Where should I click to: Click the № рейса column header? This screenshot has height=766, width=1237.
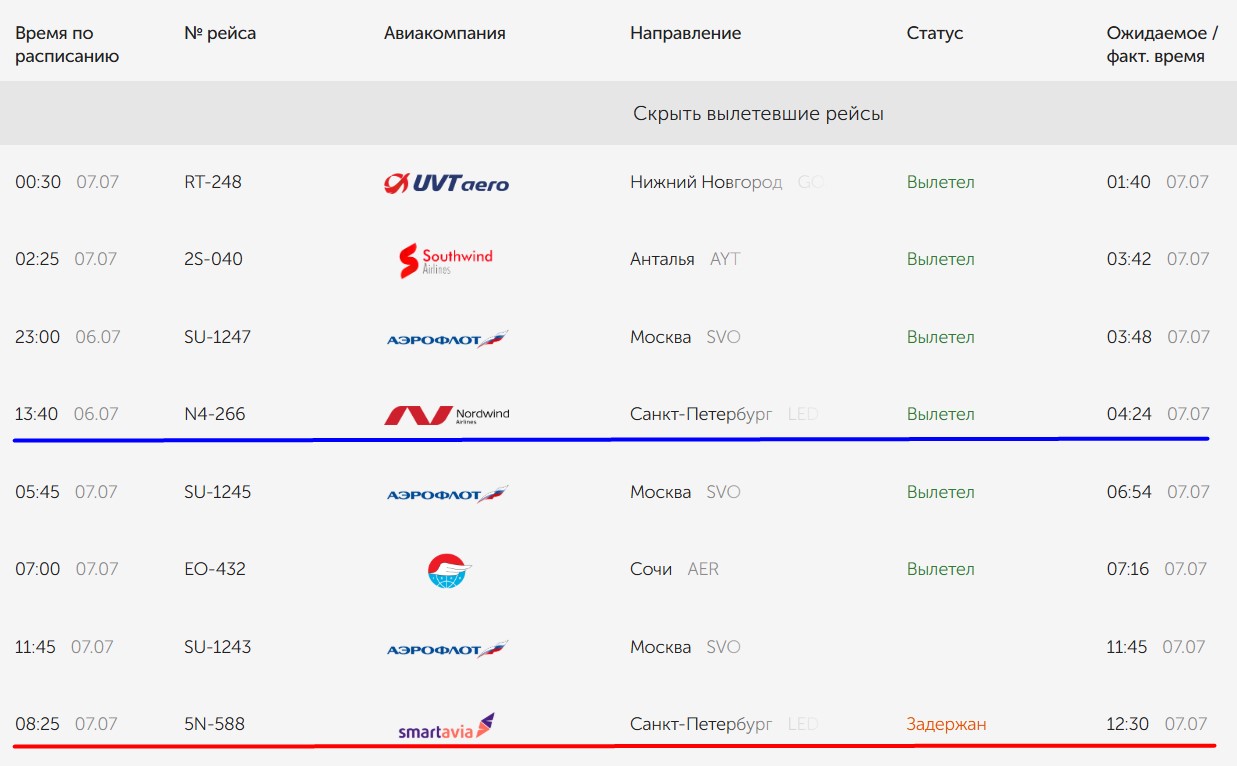click(220, 33)
